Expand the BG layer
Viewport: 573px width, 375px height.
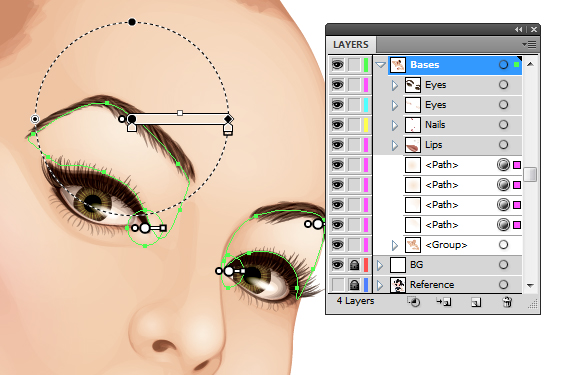(380, 265)
